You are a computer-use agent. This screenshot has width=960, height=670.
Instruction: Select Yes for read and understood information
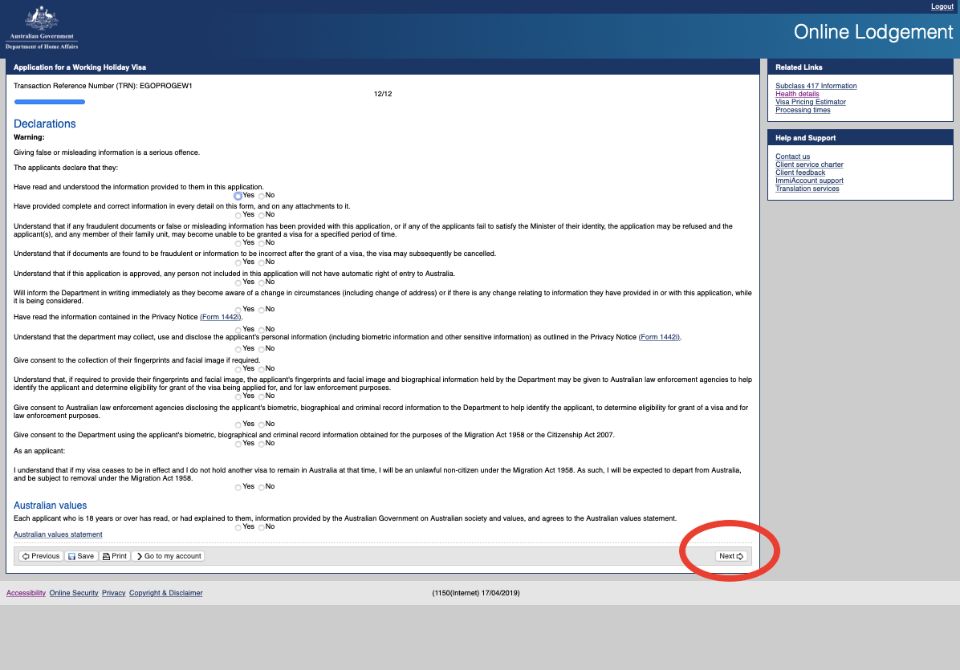(x=238, y=196)
